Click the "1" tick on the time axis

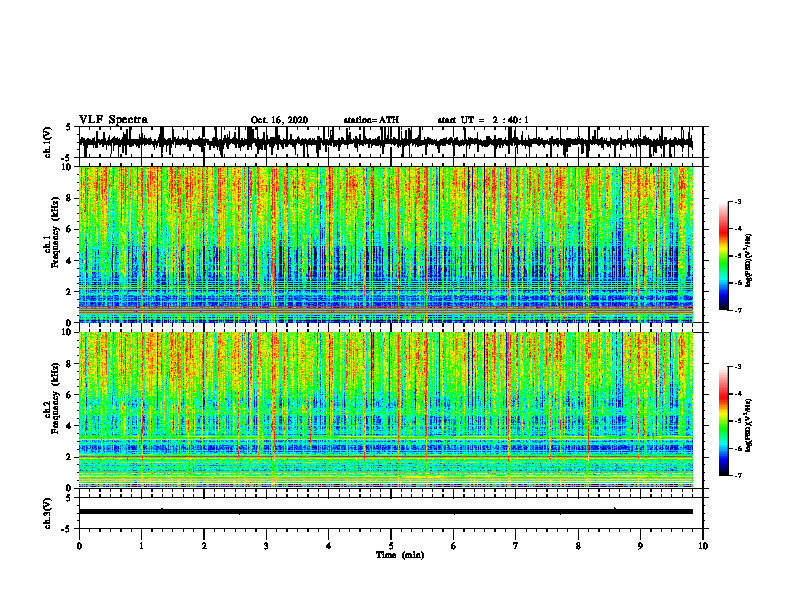(x=141, y=546)
